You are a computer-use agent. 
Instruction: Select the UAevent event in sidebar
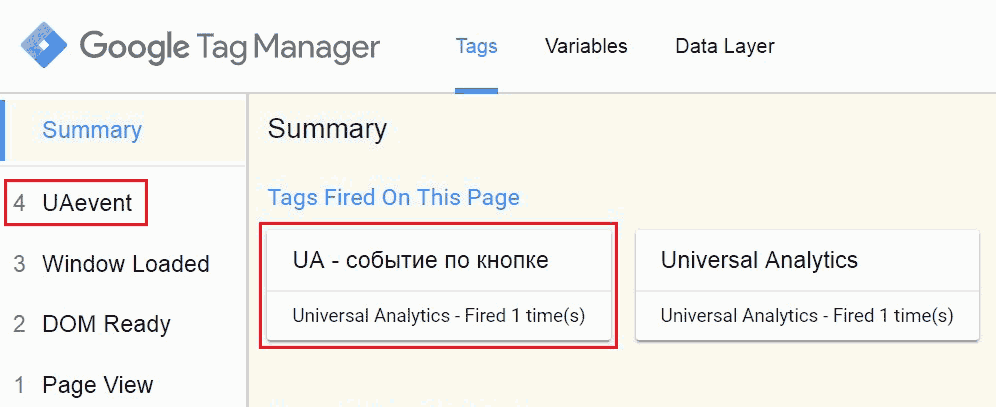pyautogui.click(x=87, y=203)
